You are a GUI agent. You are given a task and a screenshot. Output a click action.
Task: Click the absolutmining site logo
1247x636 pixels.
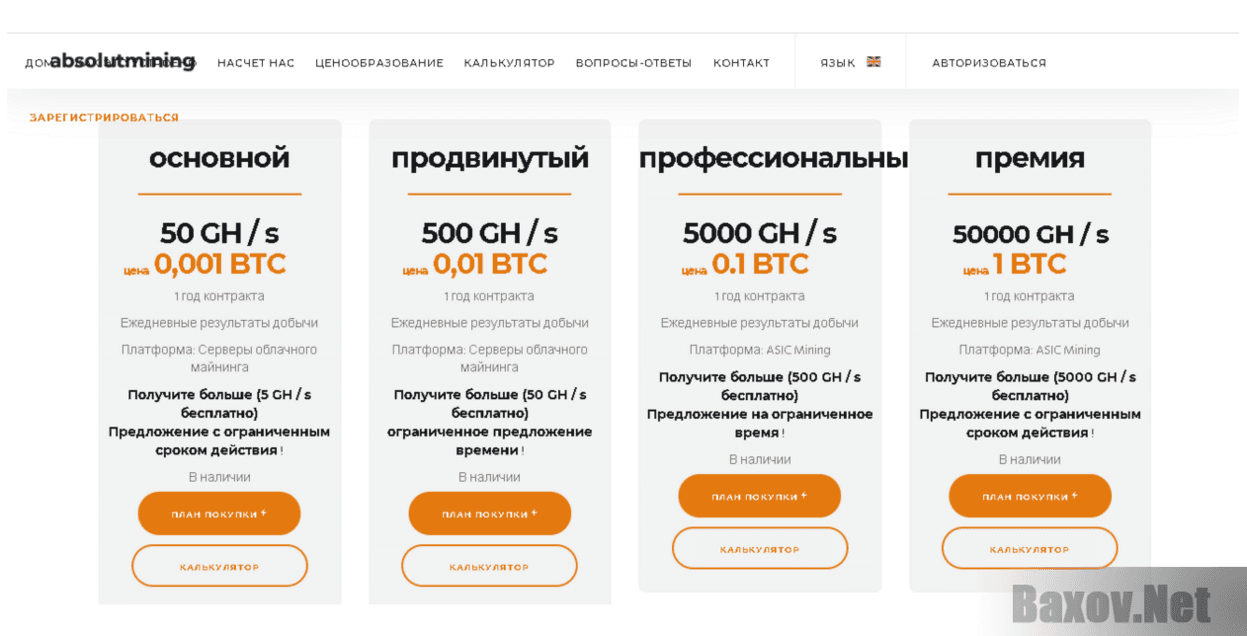tap(122, 61)
